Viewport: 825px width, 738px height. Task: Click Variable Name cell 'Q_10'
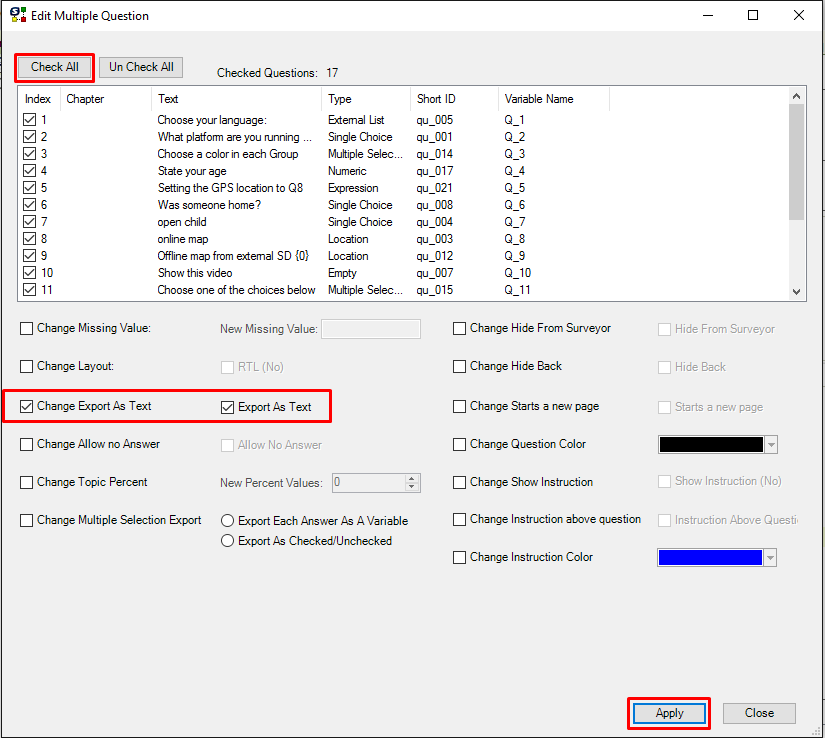click(518, 273)
